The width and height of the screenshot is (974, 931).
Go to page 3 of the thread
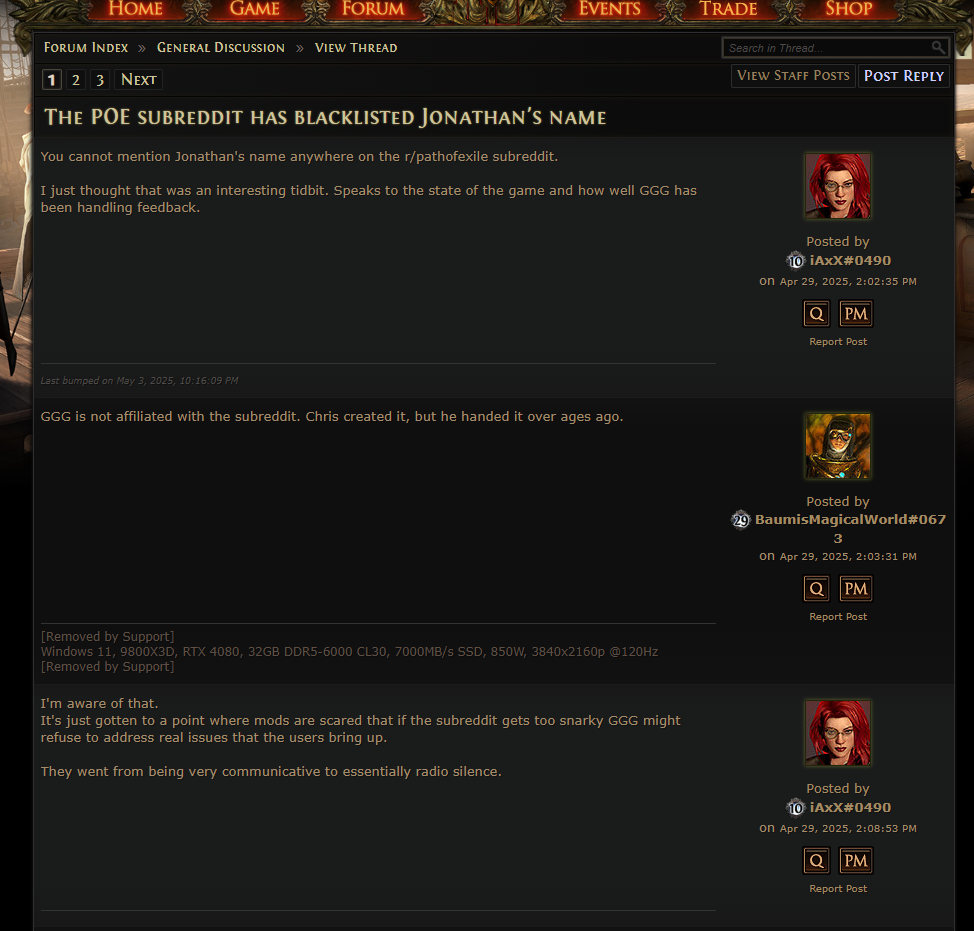coord(100,79)
